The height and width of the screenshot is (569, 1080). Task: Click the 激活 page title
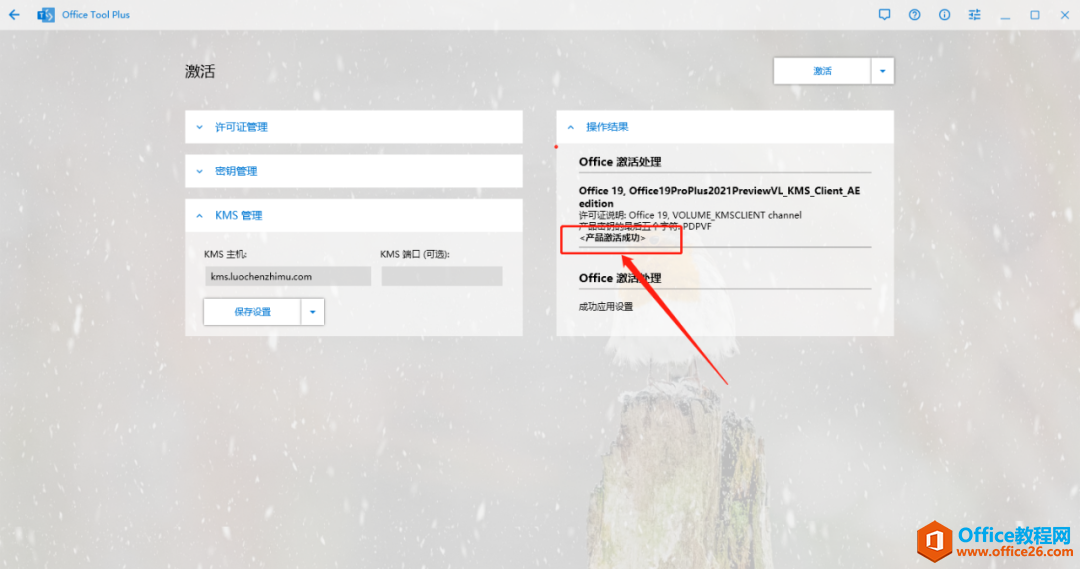(200, 71)
